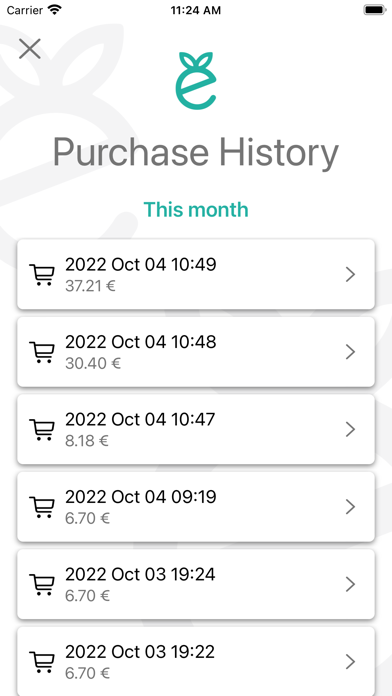Viewport: 392px width, 696px height.
Task: Tap the battery indicator in status bar
Action: (375, 10)
